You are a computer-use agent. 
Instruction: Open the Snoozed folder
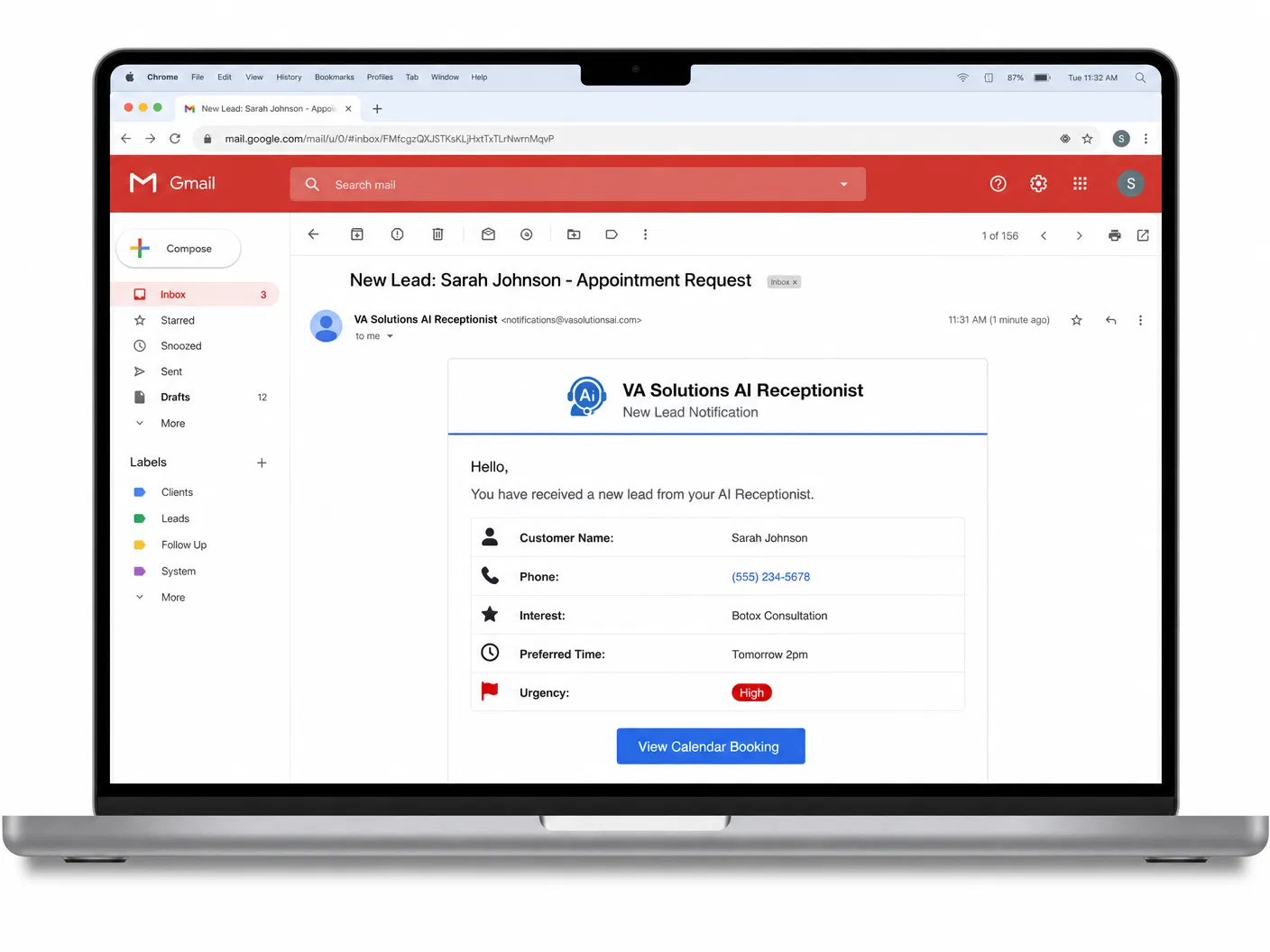click(x=180, y=346)
